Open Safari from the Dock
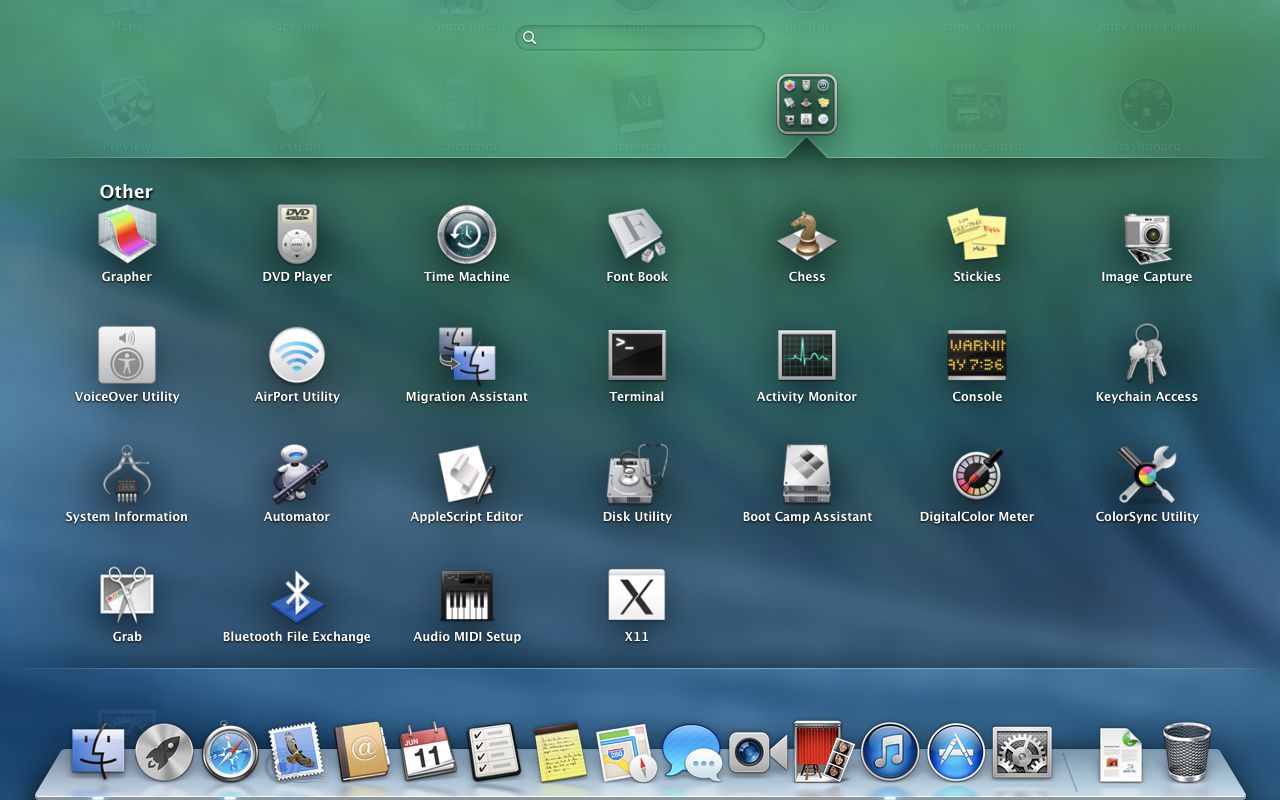The width and height of the screenshot is (1280, 800). click(x=230, y=752)
